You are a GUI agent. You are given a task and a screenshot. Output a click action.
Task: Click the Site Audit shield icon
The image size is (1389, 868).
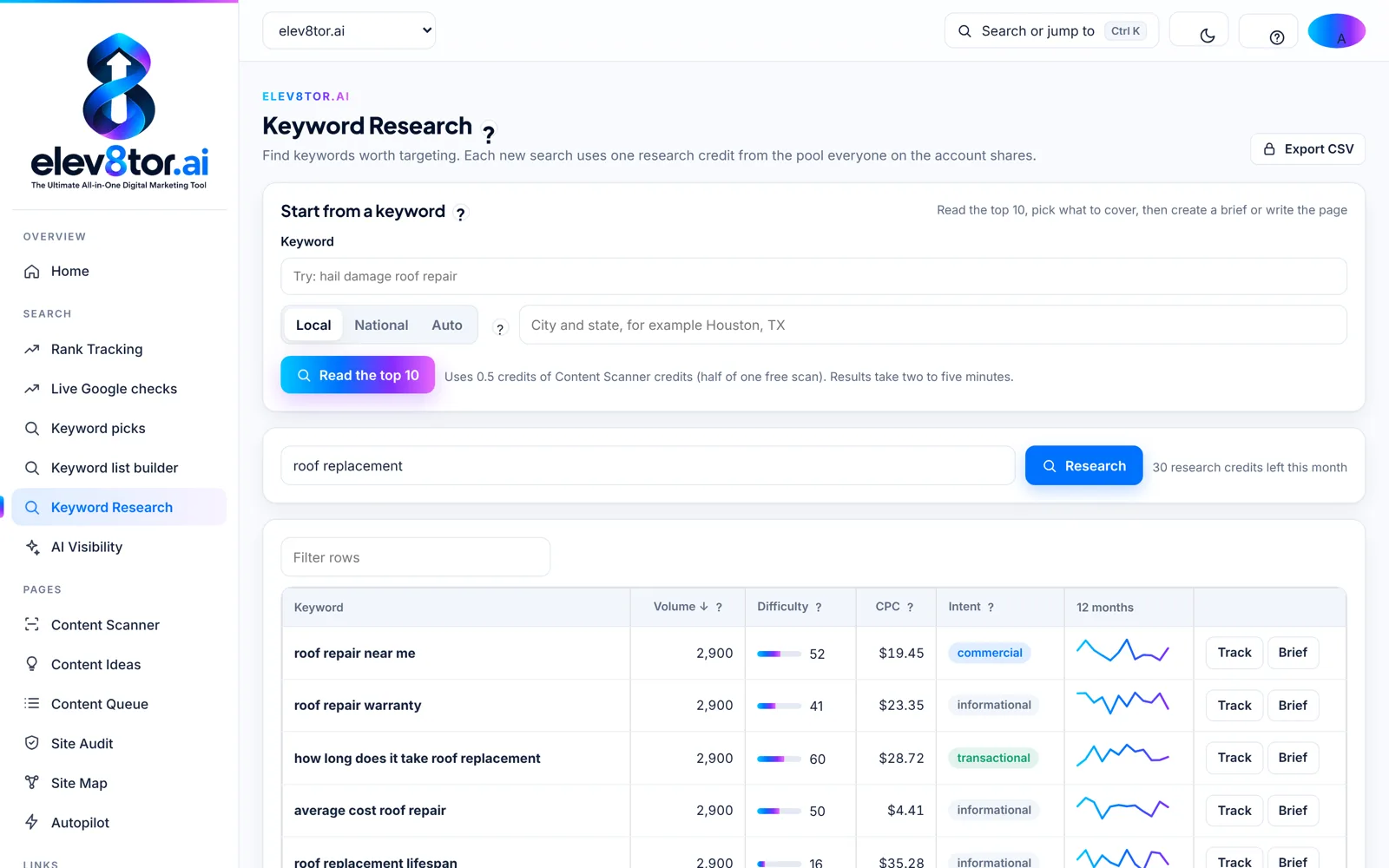(32, 743)
